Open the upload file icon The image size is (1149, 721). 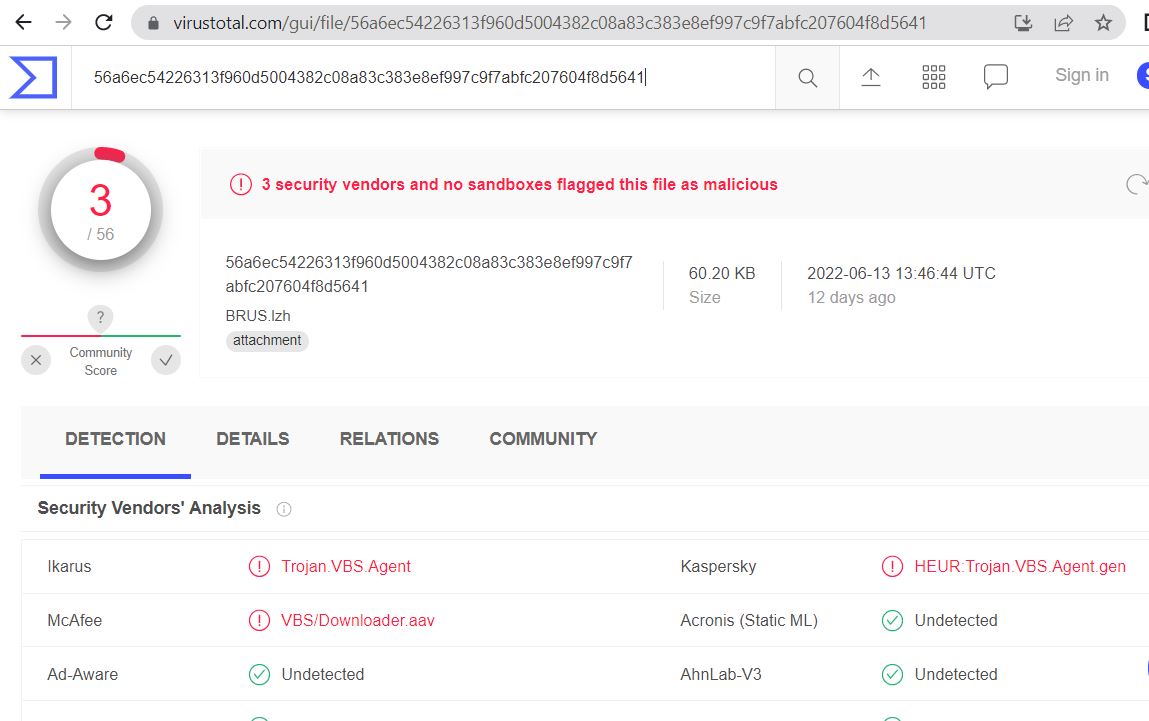[871, 77]
